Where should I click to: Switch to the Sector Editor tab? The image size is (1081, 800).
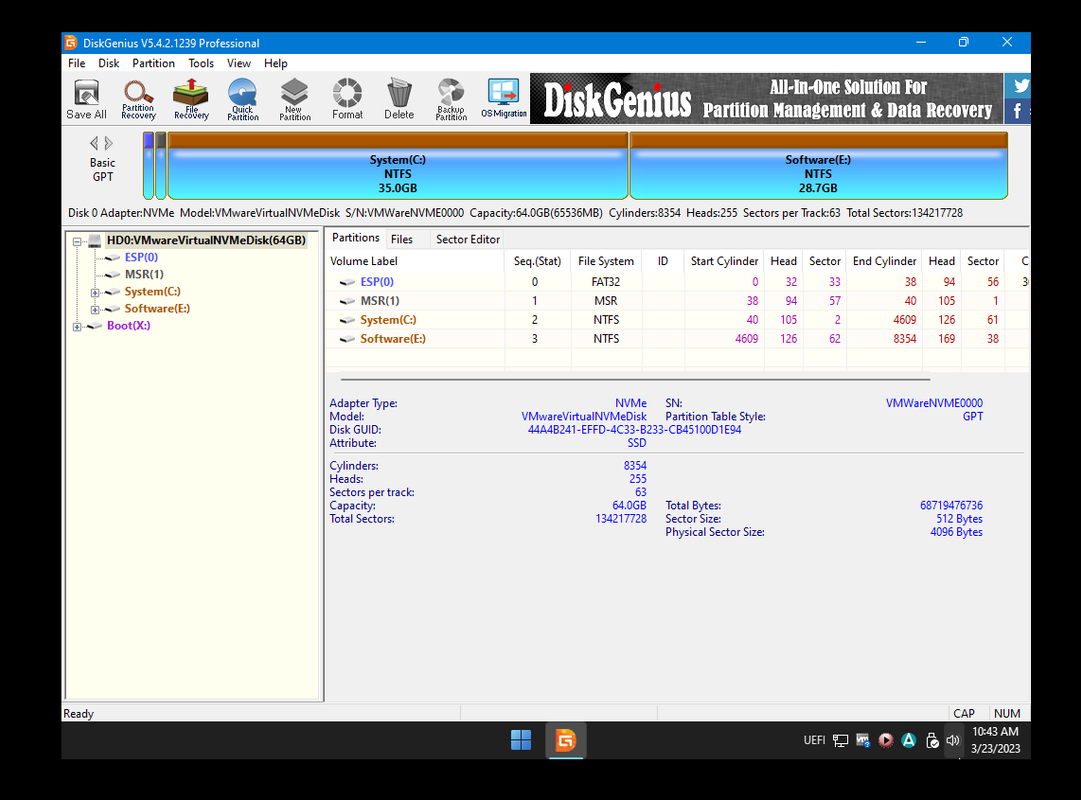click(x=467, y=239)
